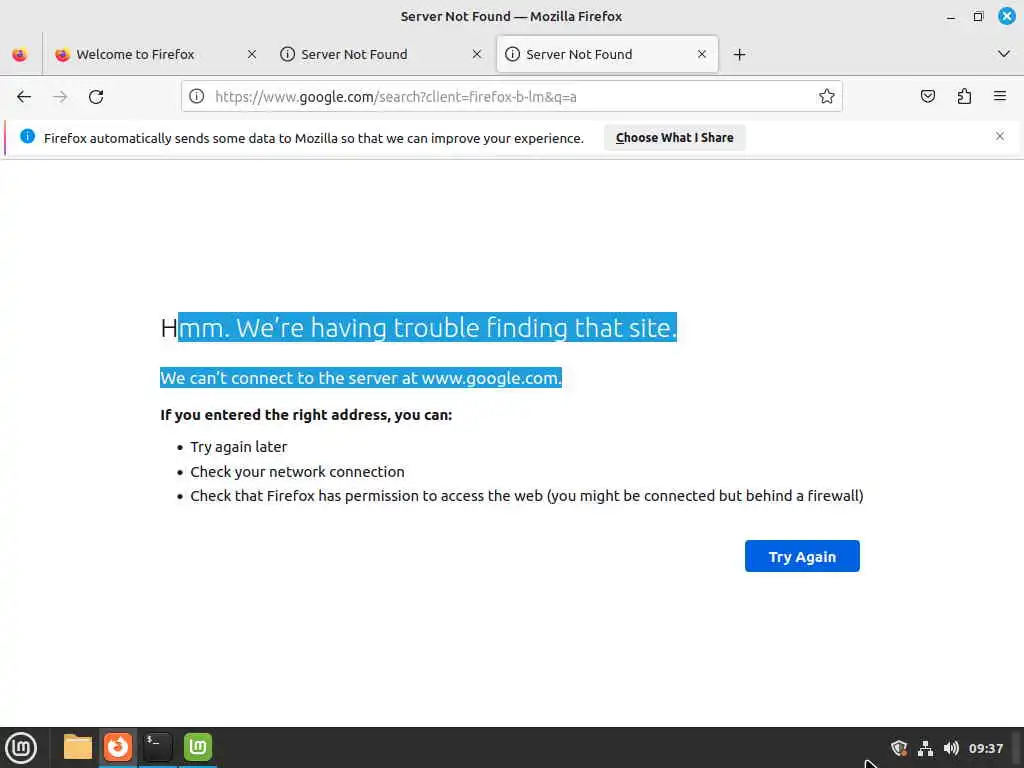Dismiss the data sharing notification bar
The image size is (1024, 768).
(1000, 136)
